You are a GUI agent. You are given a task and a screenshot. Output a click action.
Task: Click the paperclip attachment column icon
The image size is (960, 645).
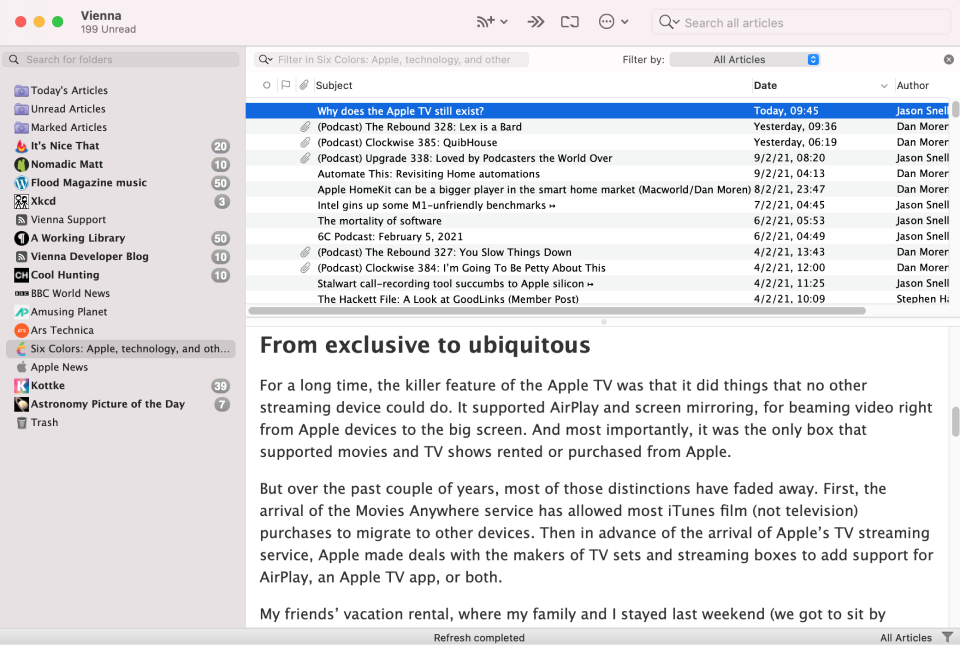pyautogui.click(x=303, y=85)
